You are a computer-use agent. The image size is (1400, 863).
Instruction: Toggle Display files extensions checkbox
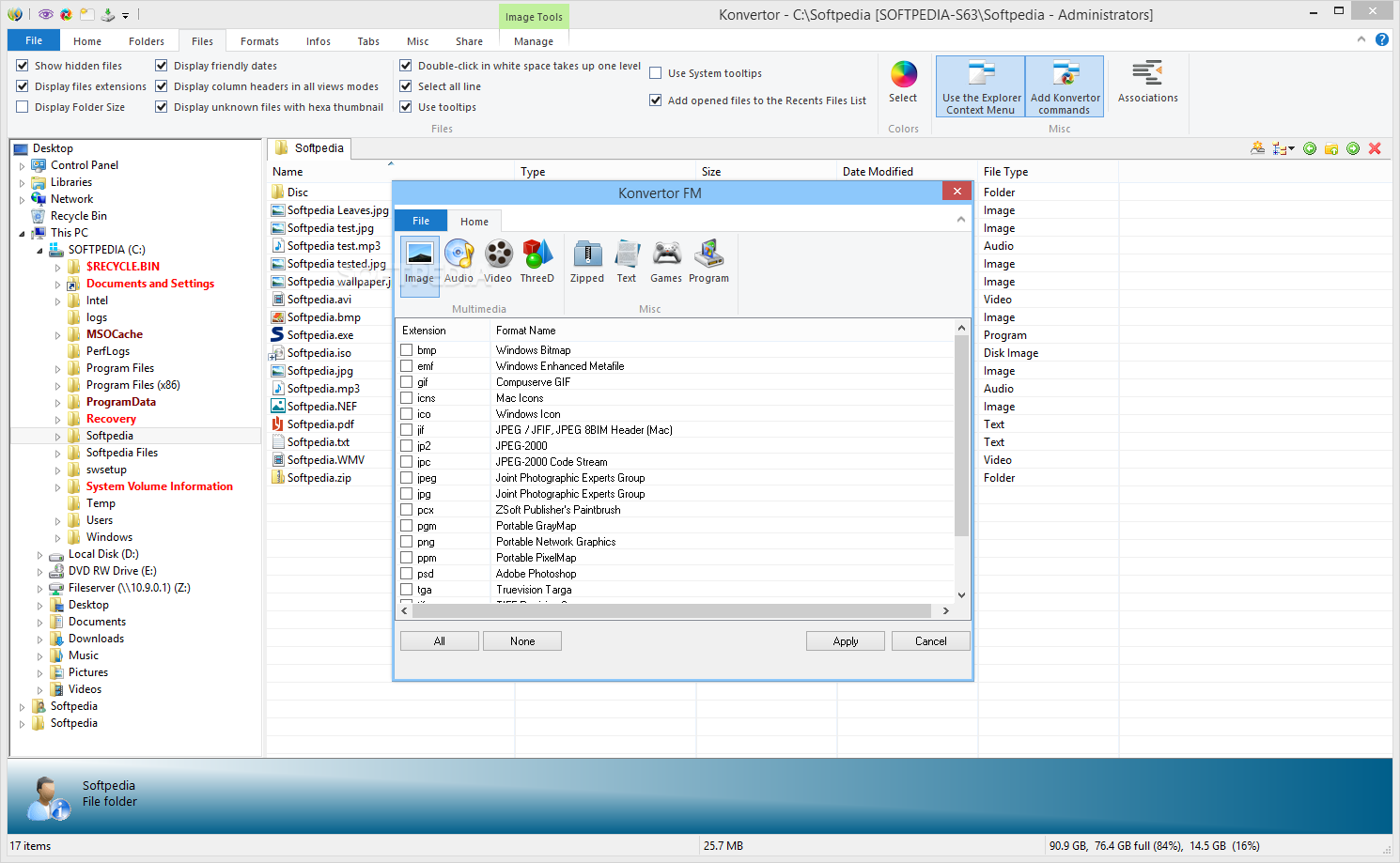pos(23,86)
